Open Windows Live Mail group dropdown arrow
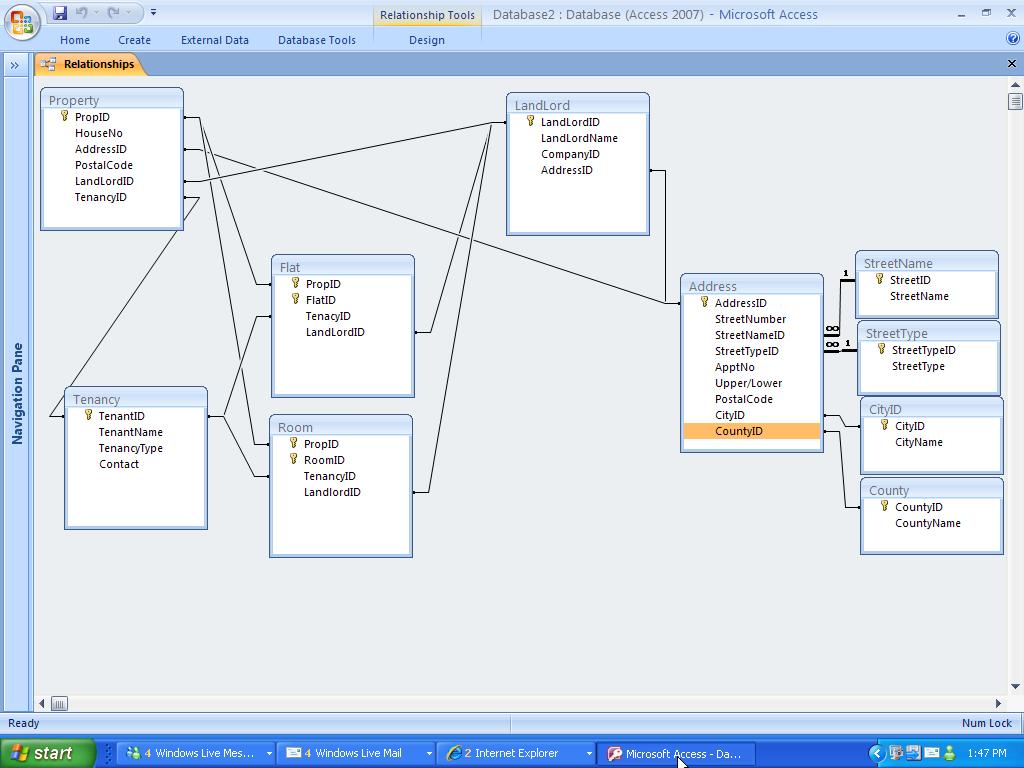1024x768 pixels. [429, 753]
